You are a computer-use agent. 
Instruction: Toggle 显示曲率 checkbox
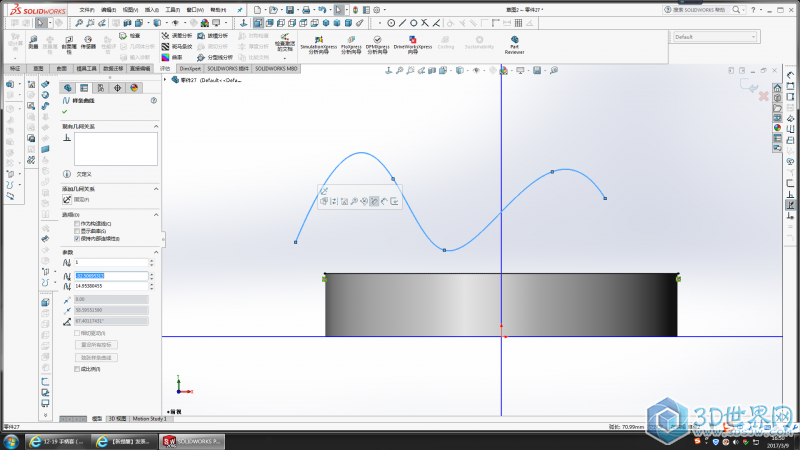point(77,231)
